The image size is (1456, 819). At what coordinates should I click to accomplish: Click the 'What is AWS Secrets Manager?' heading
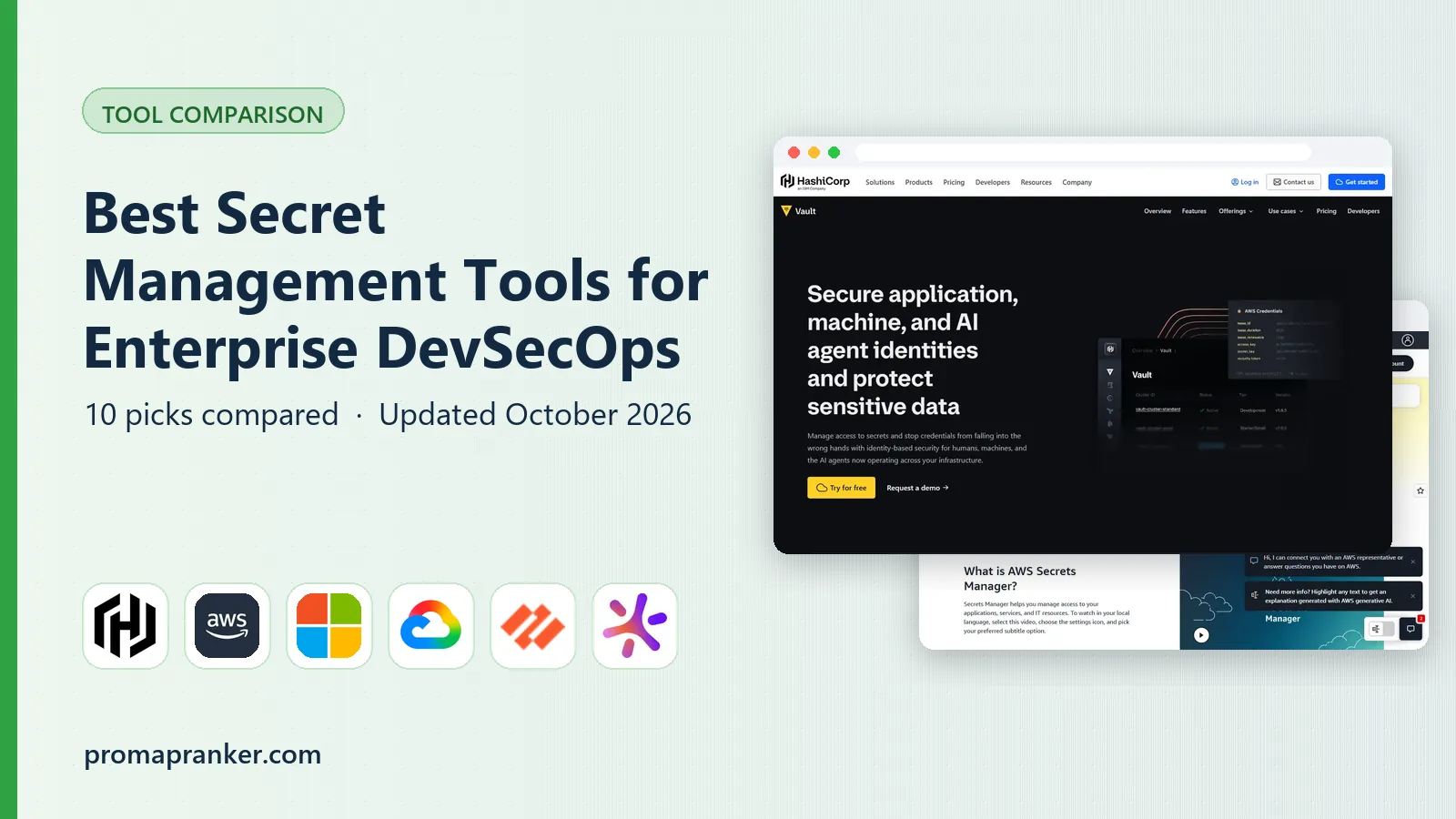(x=1019, y=579)
